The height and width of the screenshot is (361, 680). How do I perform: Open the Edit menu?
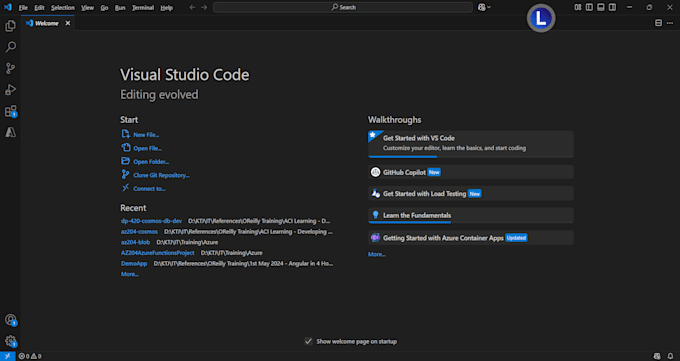pos(39,8)
